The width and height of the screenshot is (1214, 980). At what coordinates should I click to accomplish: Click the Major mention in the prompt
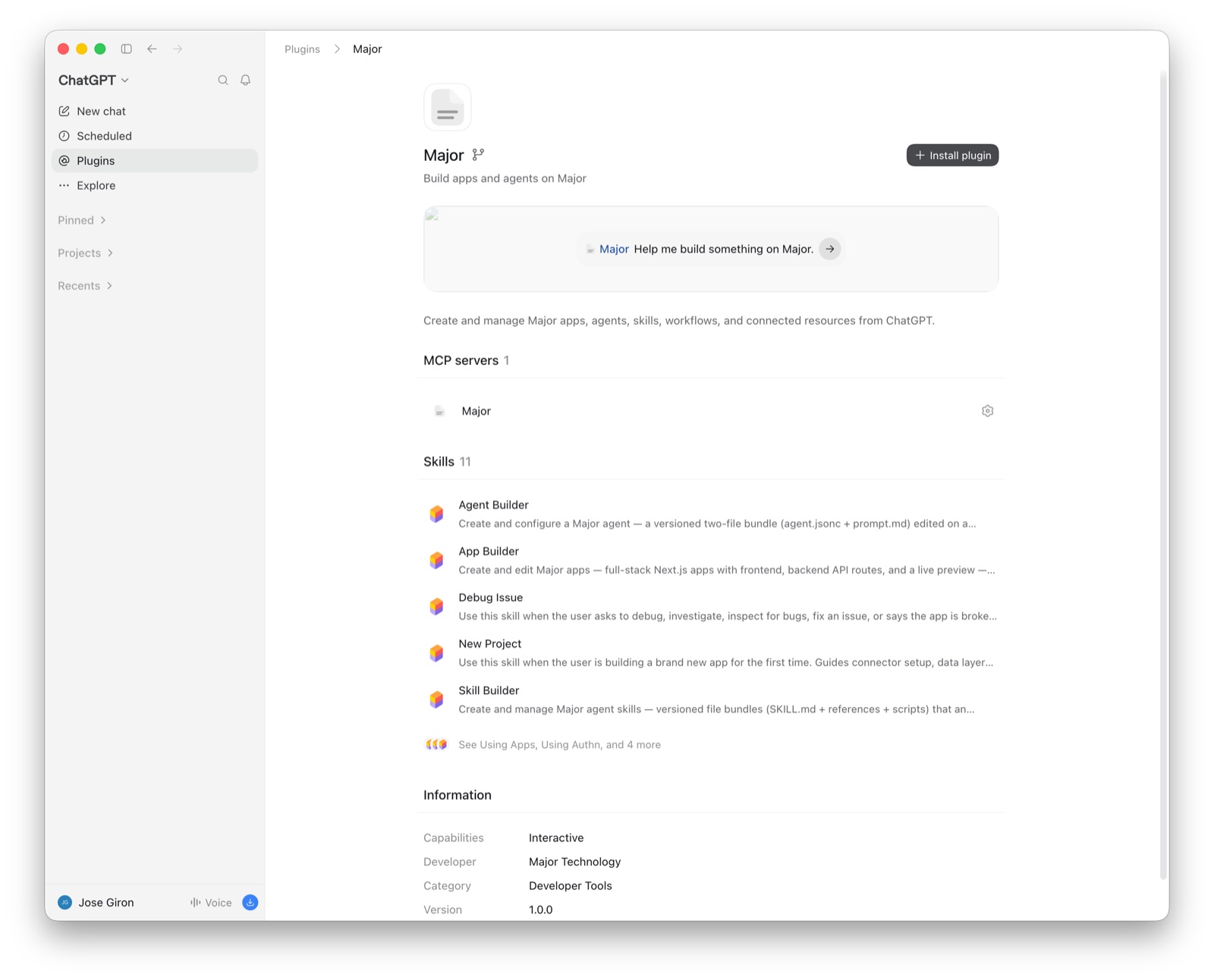[x=614, y=249]
